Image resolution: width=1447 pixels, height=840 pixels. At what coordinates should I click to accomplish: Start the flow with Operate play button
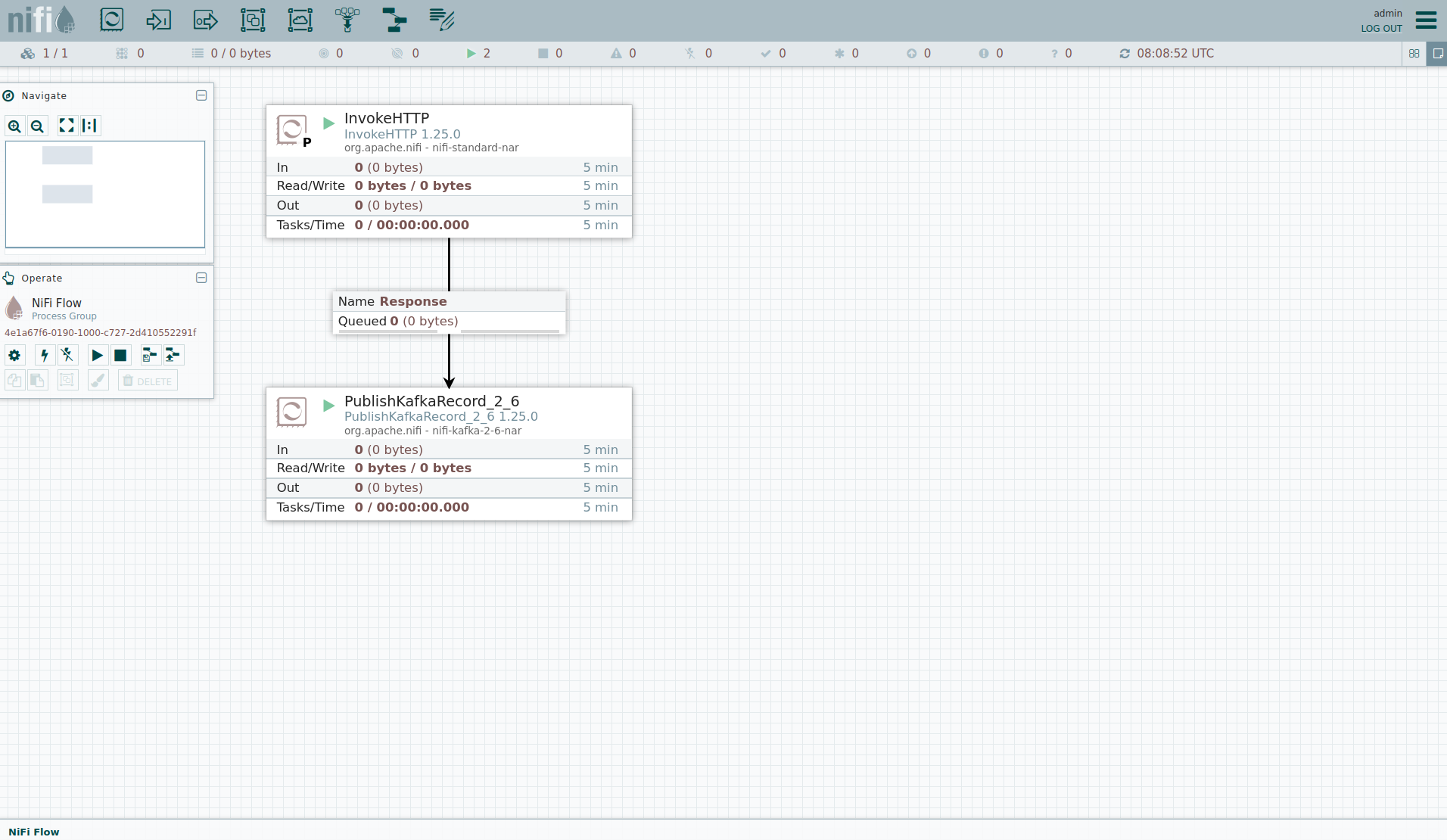point(97,355)
